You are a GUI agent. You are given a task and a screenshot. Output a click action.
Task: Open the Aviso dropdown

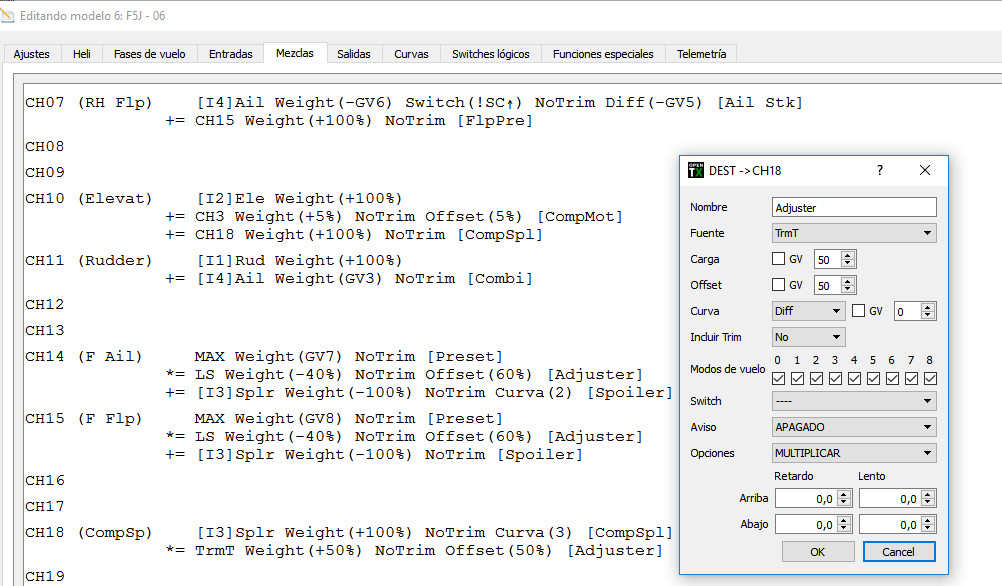point(854,427)
